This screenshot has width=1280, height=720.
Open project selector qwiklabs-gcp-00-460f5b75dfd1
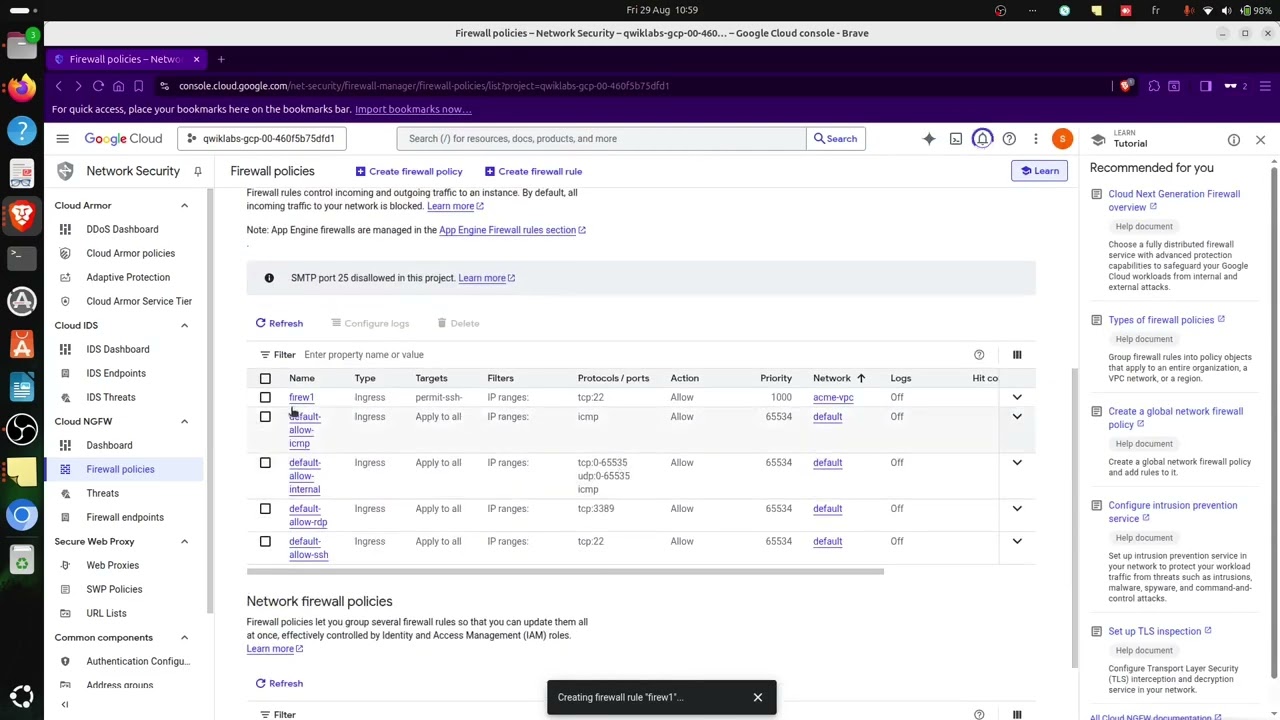point(262,139)
